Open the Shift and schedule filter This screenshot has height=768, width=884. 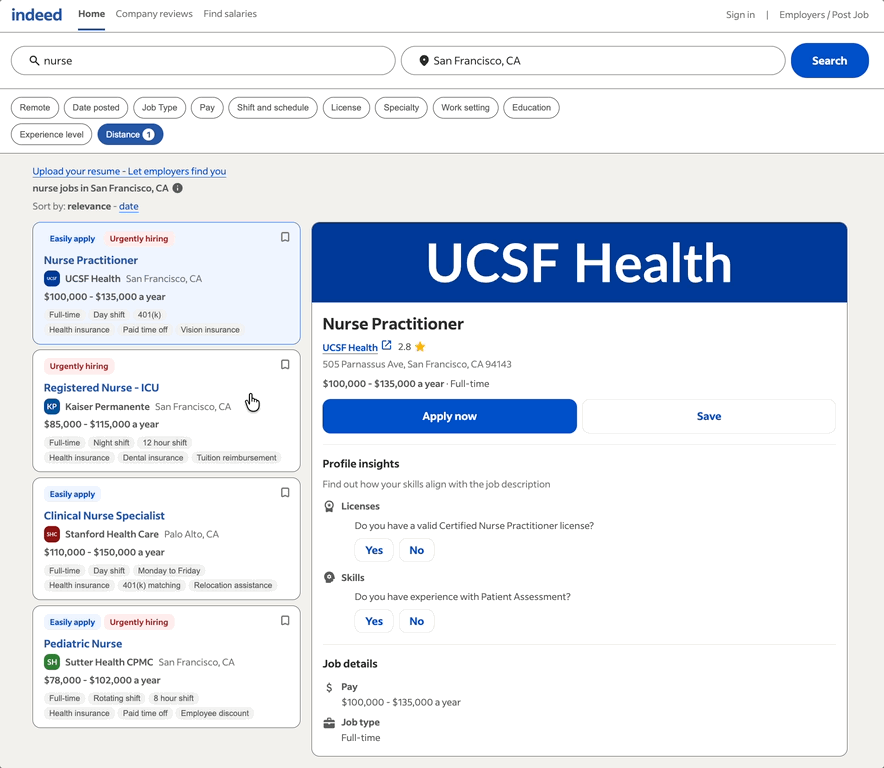pyautogui.click(x=273, y=108)
